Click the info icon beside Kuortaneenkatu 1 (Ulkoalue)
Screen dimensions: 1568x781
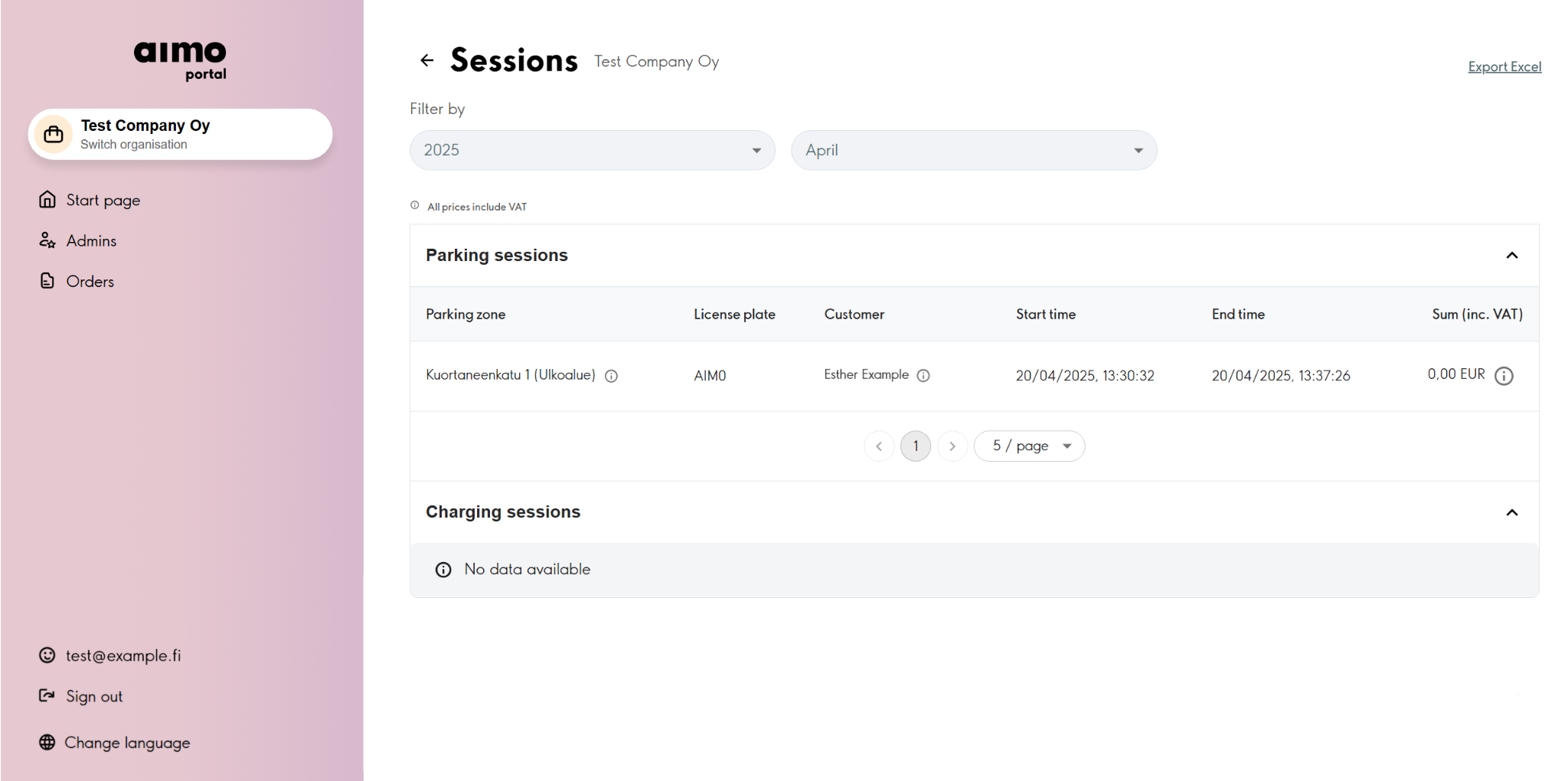point(611,376)
